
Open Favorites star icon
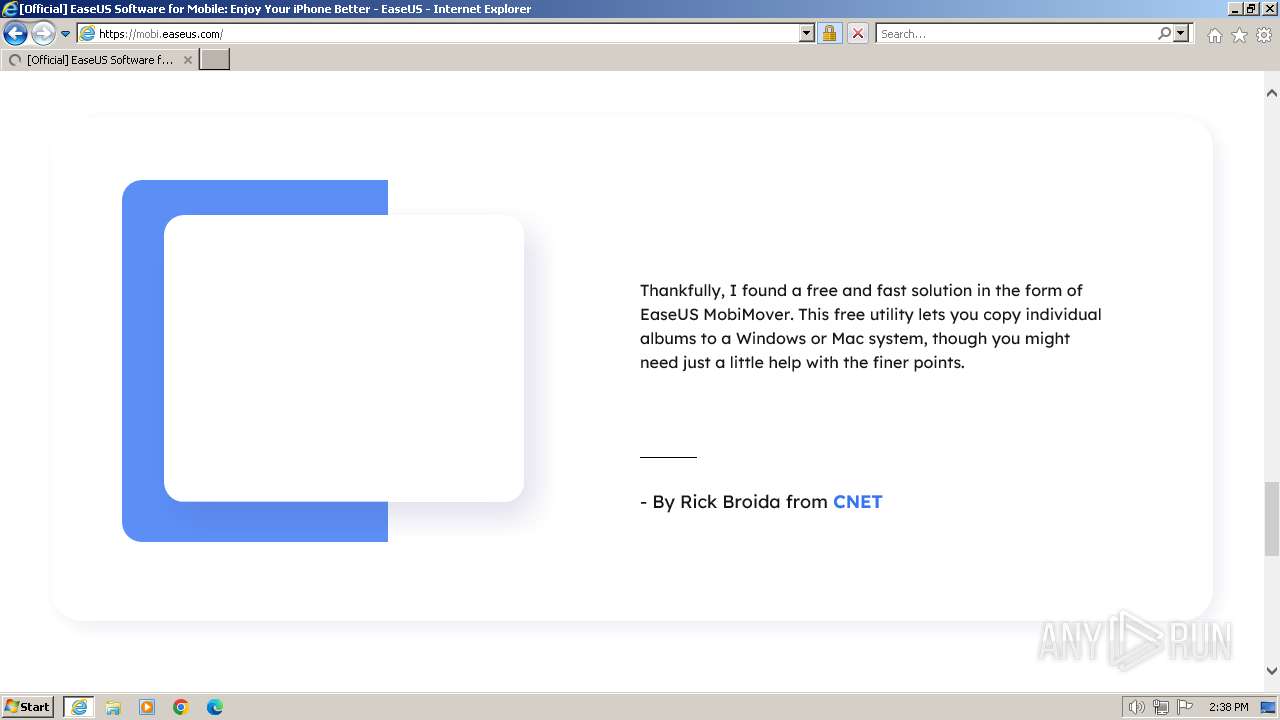[1239, 35]
